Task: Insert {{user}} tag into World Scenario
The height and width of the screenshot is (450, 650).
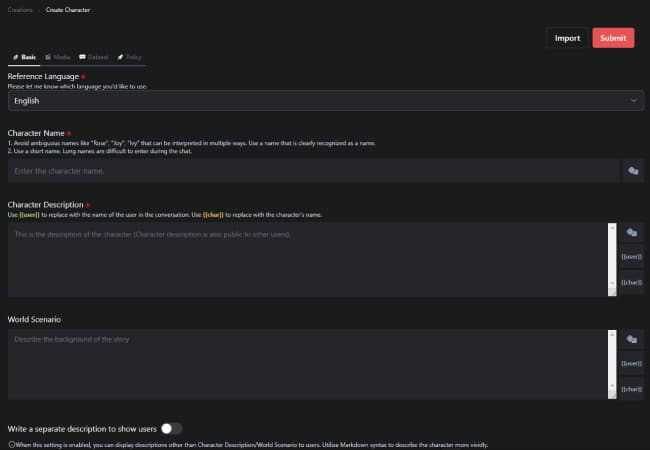Action: point(632,364)
